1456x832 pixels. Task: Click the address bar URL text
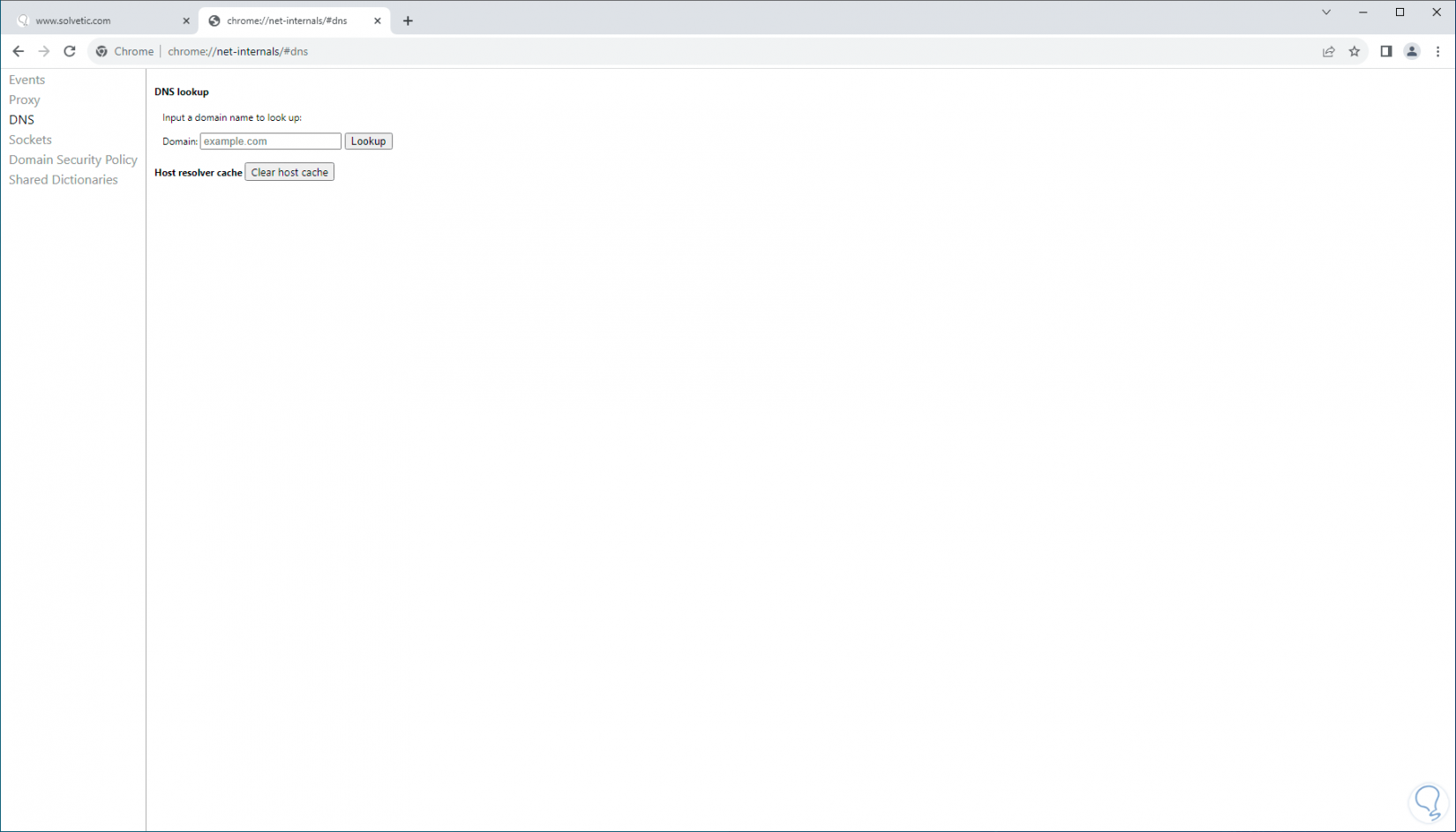238,51
